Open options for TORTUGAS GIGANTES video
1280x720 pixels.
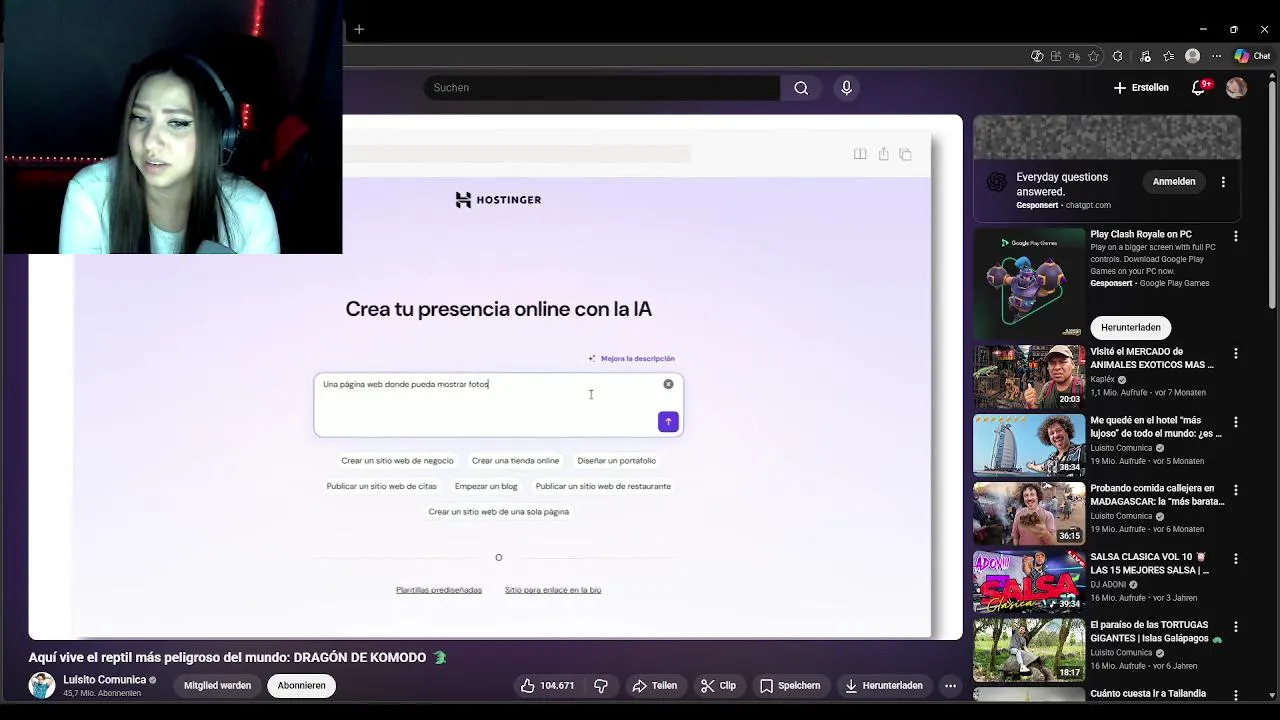click(x=1236, y=626)
